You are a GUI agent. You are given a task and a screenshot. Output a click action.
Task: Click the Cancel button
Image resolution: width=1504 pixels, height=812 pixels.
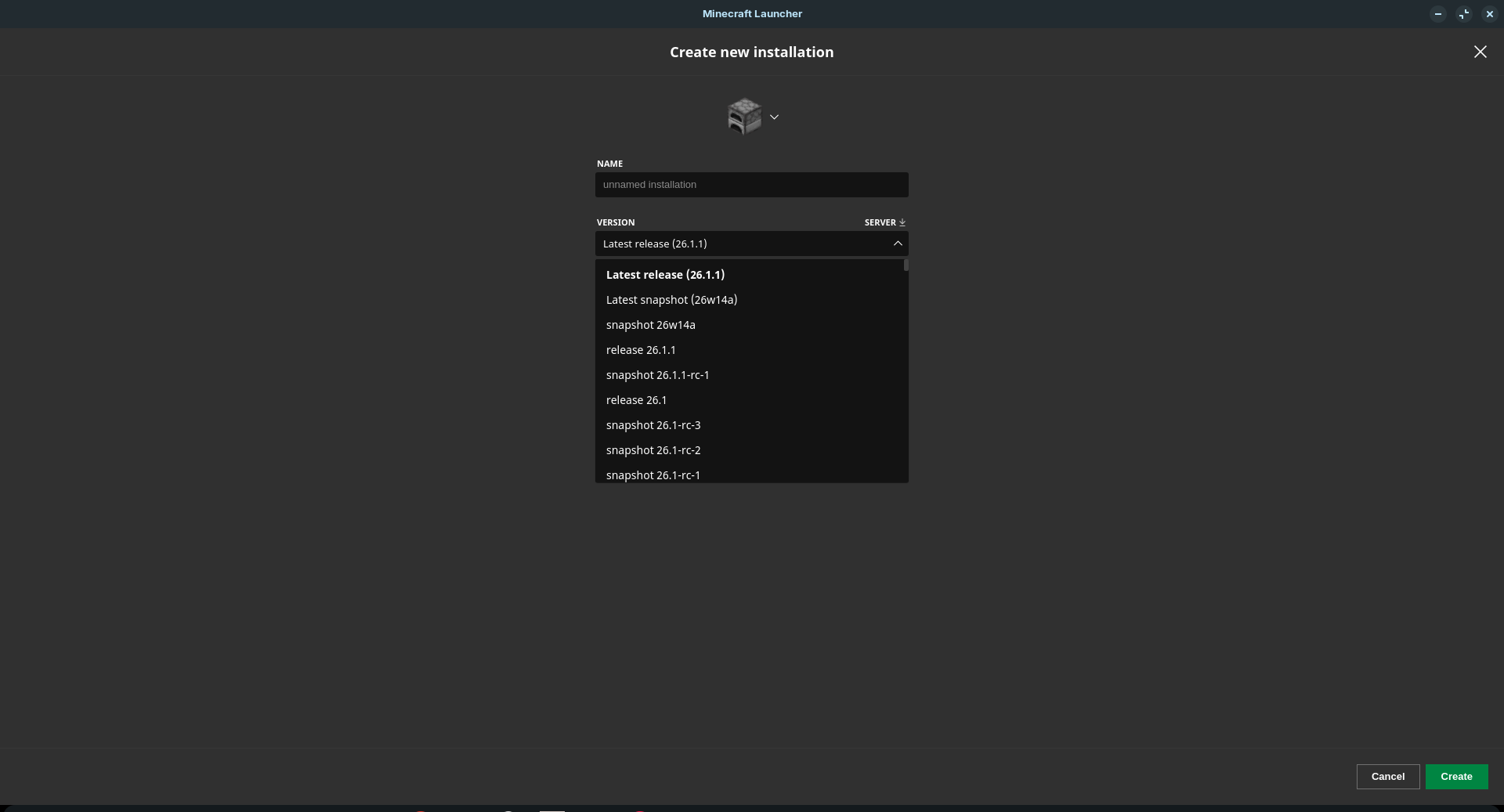[x=1388, y=777]
